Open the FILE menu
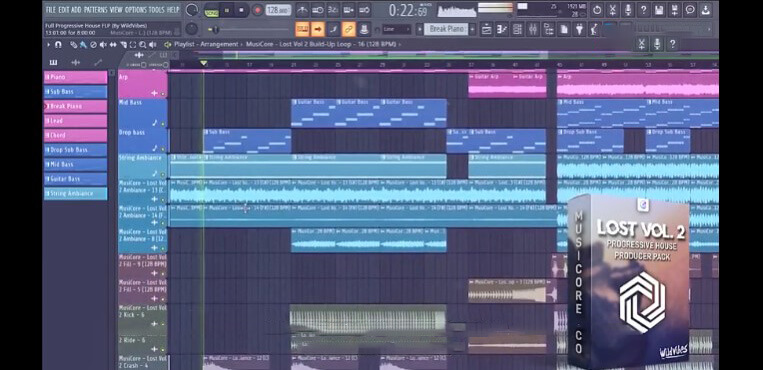The image size is (763, 370). pos(51,9)
